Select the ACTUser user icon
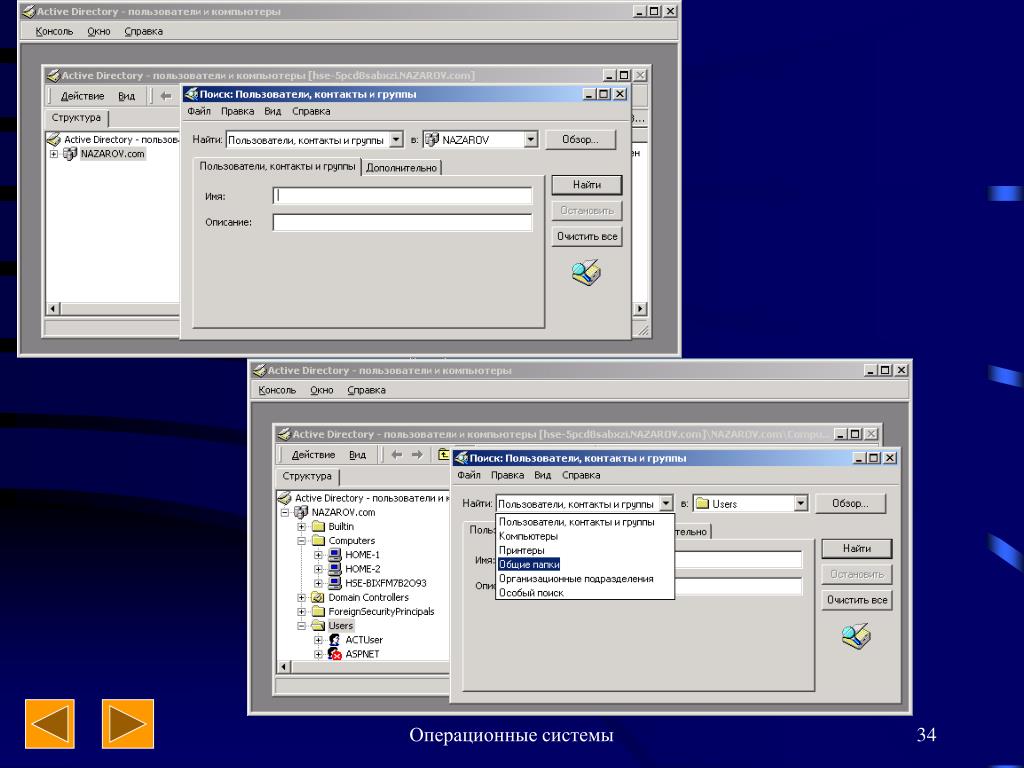 (x=334, y=640)
